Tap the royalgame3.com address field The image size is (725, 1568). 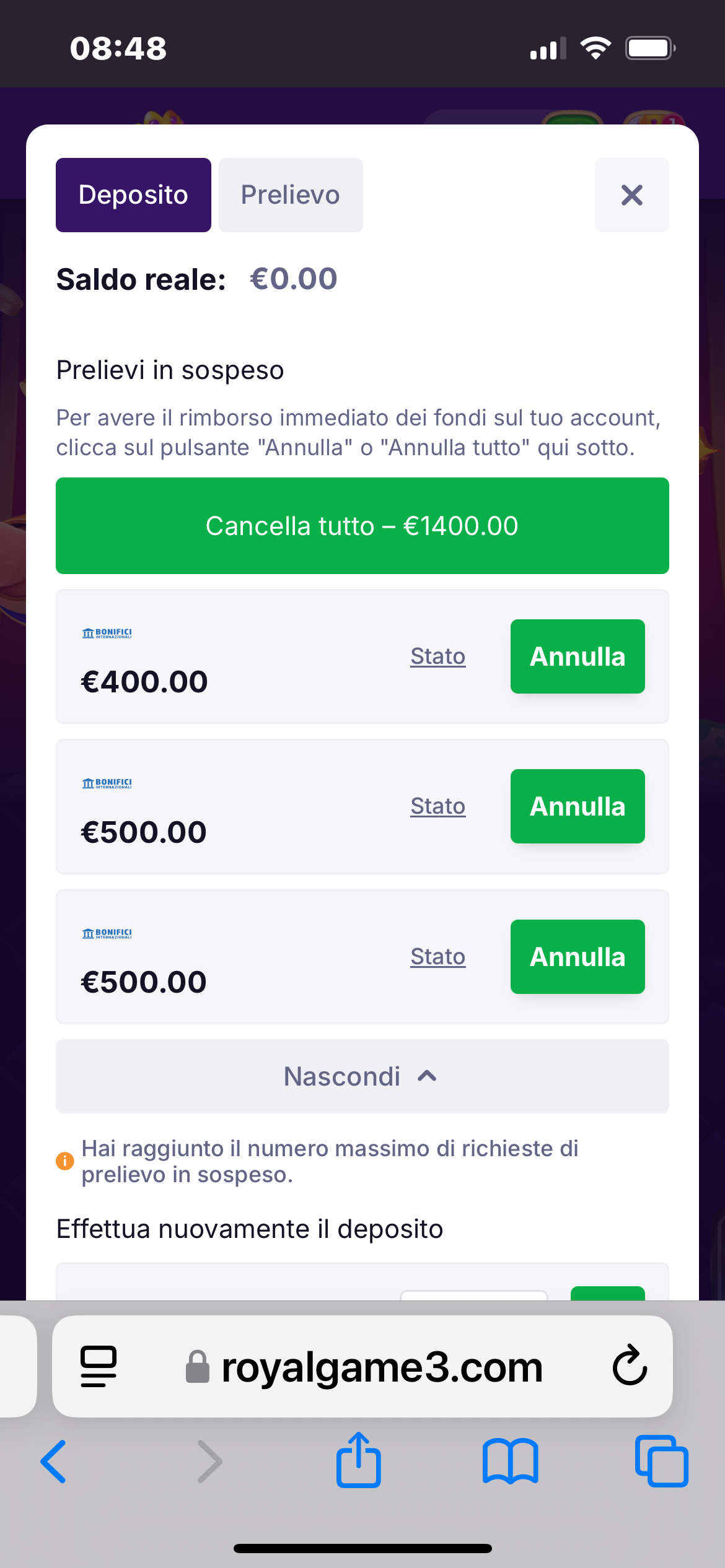381,1367
